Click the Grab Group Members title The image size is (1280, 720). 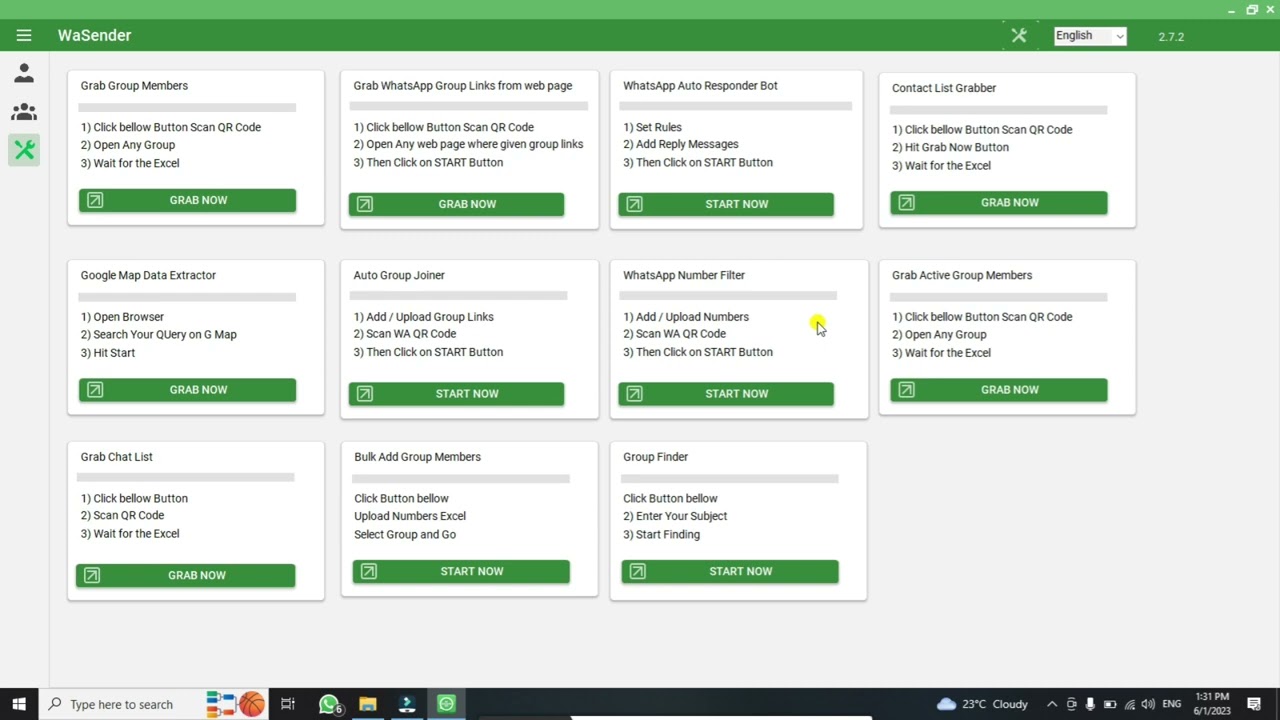point(134,86)
